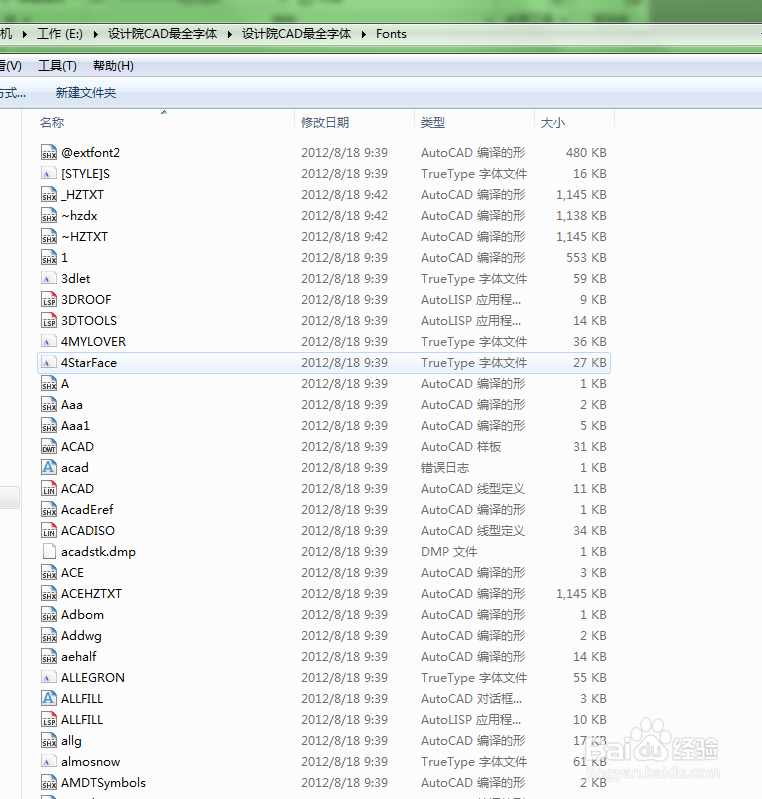Select the 3dlet TrueType font icon
Image resolution: width=762 pixels, height=799 pixels.
click(49, 278)
